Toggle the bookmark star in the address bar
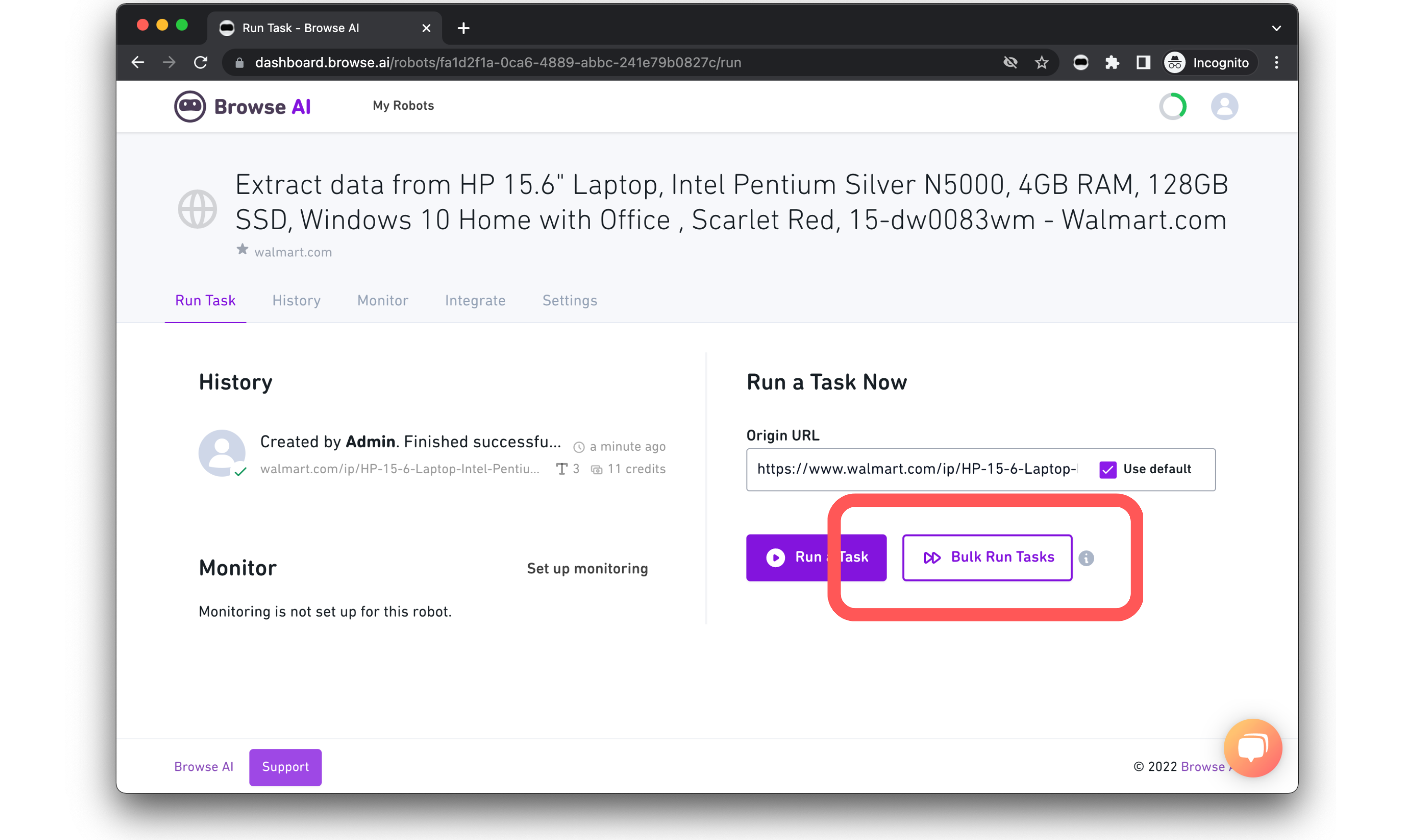 [1041, 62]
